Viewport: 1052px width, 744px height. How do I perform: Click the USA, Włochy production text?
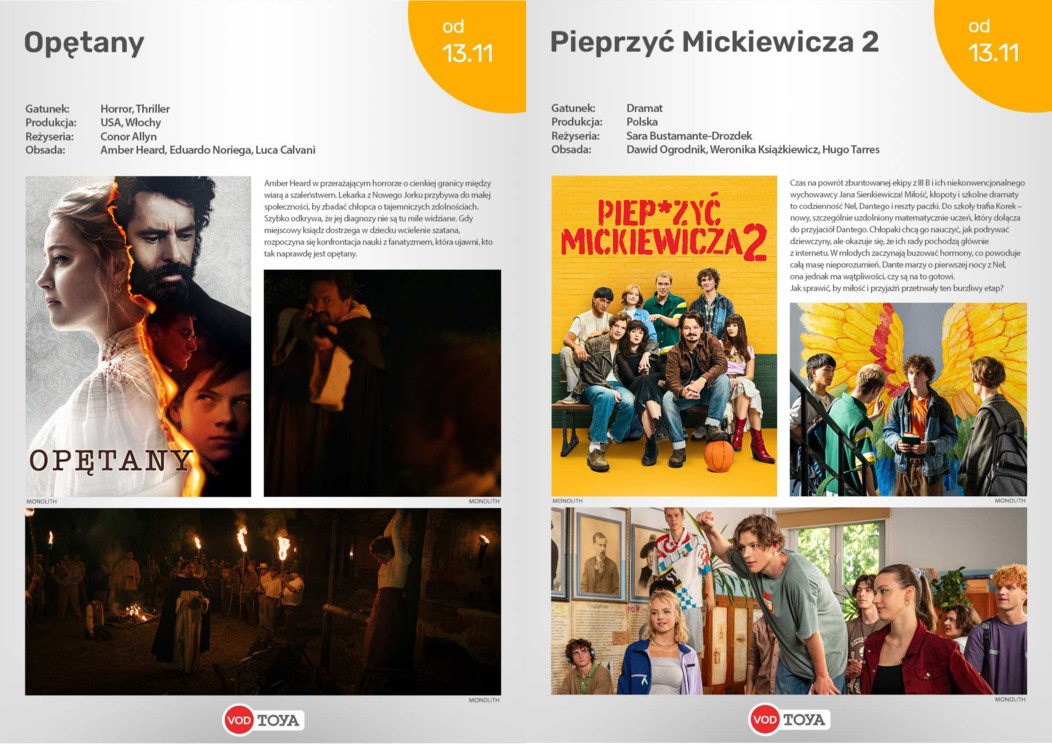tap(130, 122)
